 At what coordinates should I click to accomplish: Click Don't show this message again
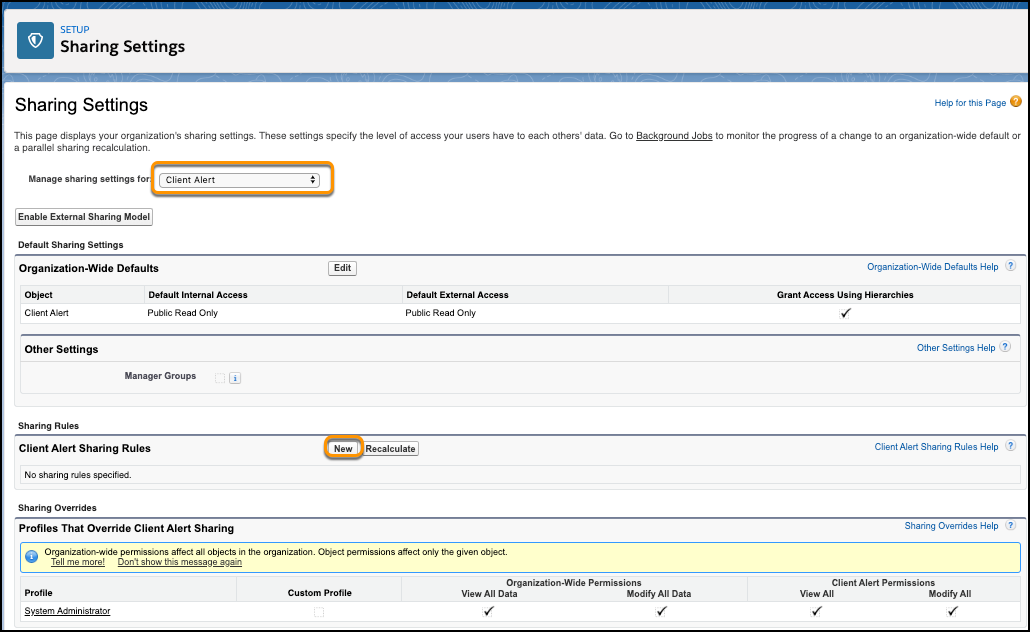click(x=179, y=562)
